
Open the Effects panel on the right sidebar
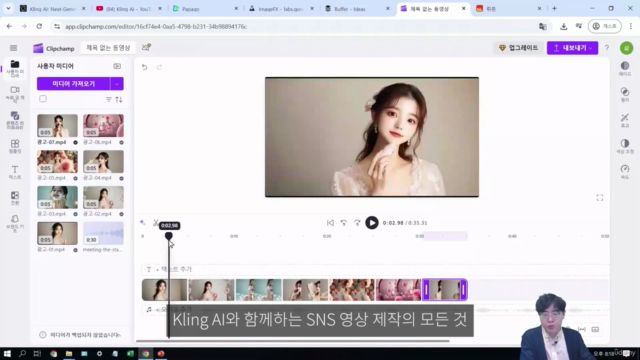pos(625,120)
